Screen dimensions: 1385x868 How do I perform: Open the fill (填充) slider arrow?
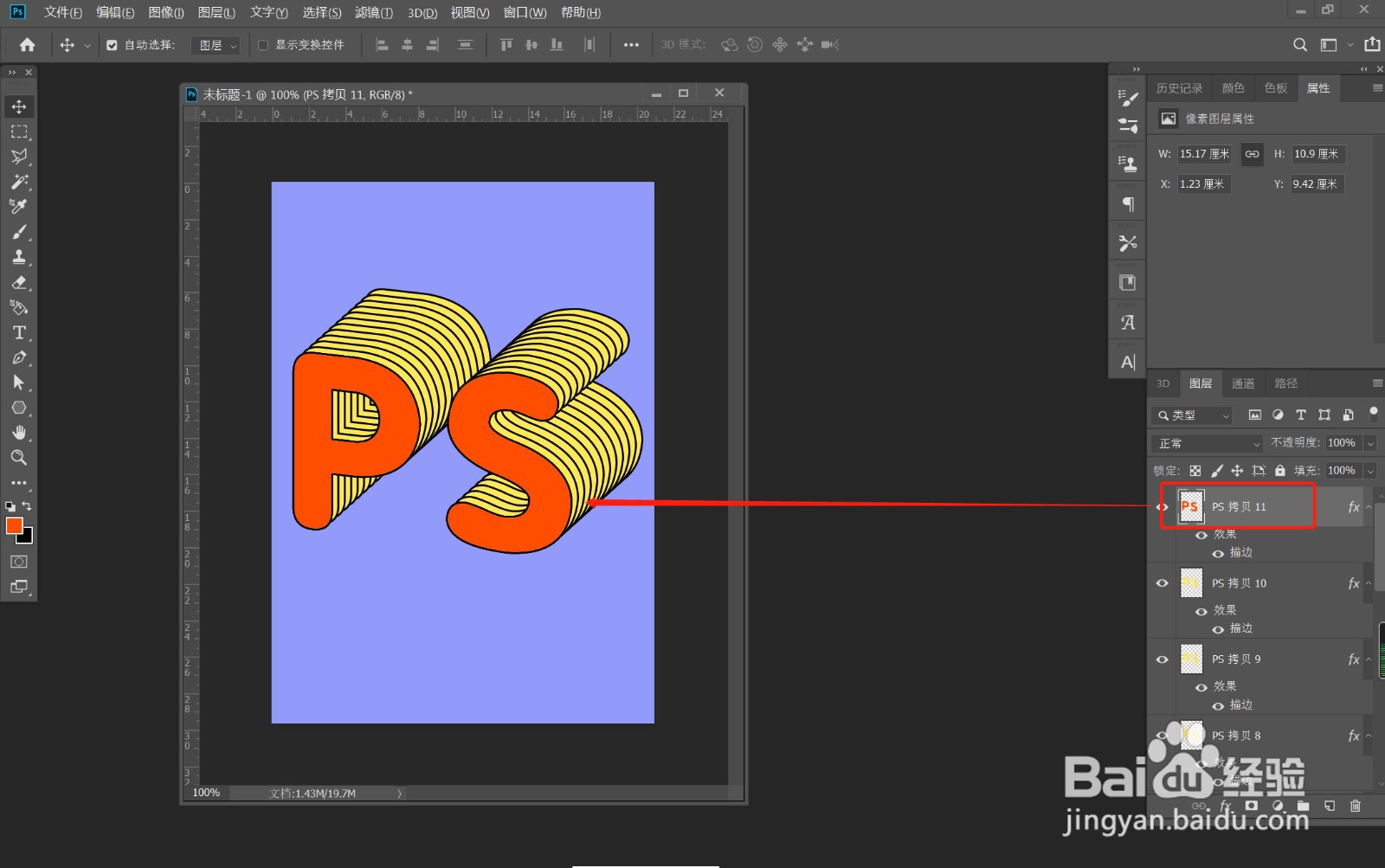tap(1369, 471)
